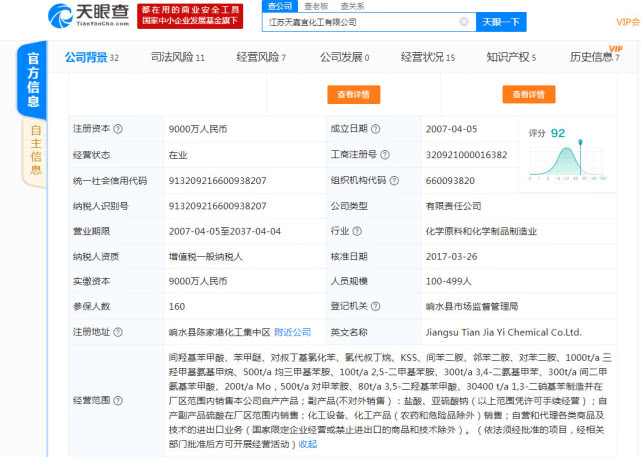Clear the search box with the X icon
The image size is (641, 457).
(x=464, y=21)
